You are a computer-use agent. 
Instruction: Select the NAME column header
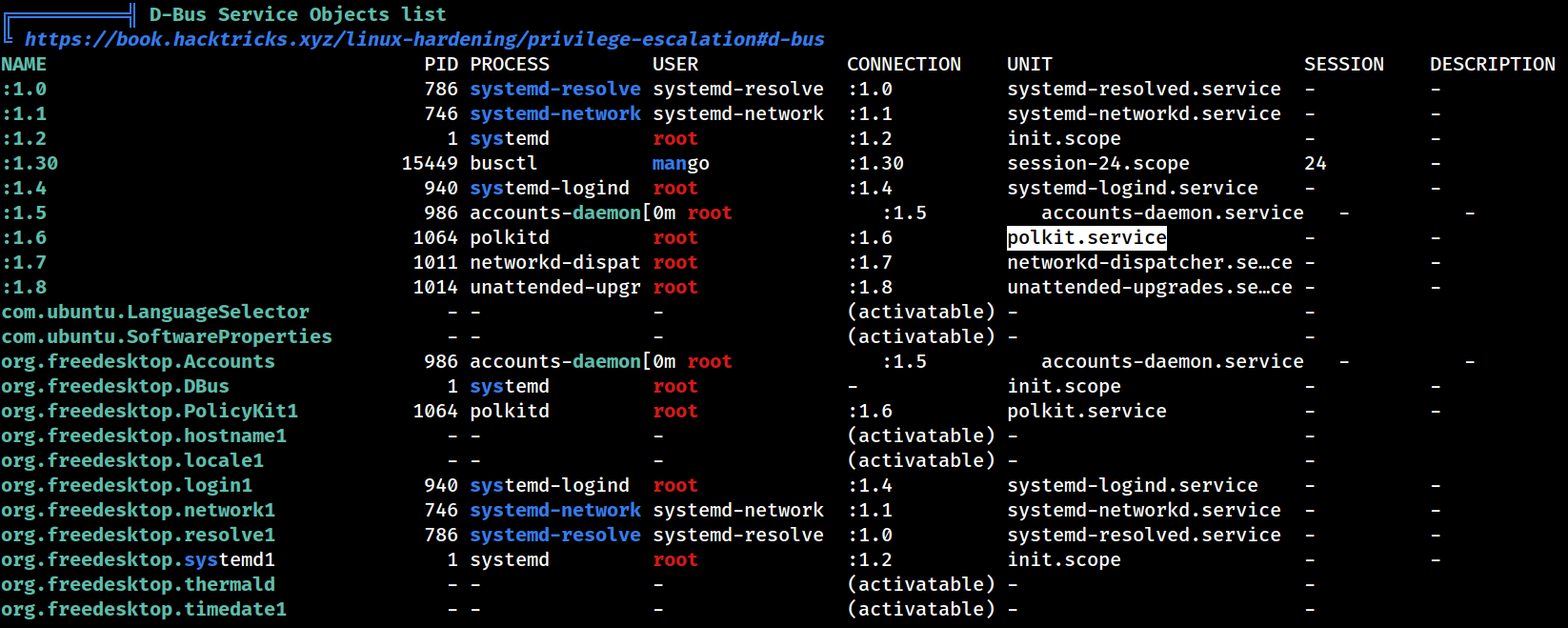coord(24,64)
